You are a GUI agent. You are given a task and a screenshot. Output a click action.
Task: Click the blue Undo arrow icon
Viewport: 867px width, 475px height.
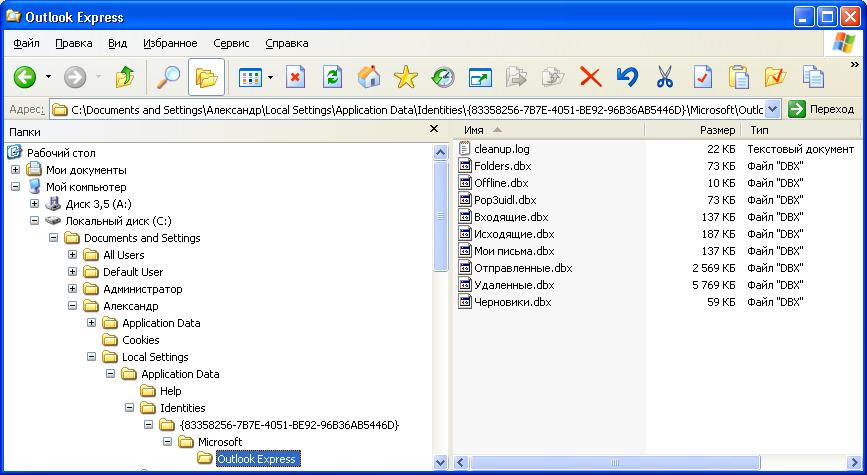(627, 77)
